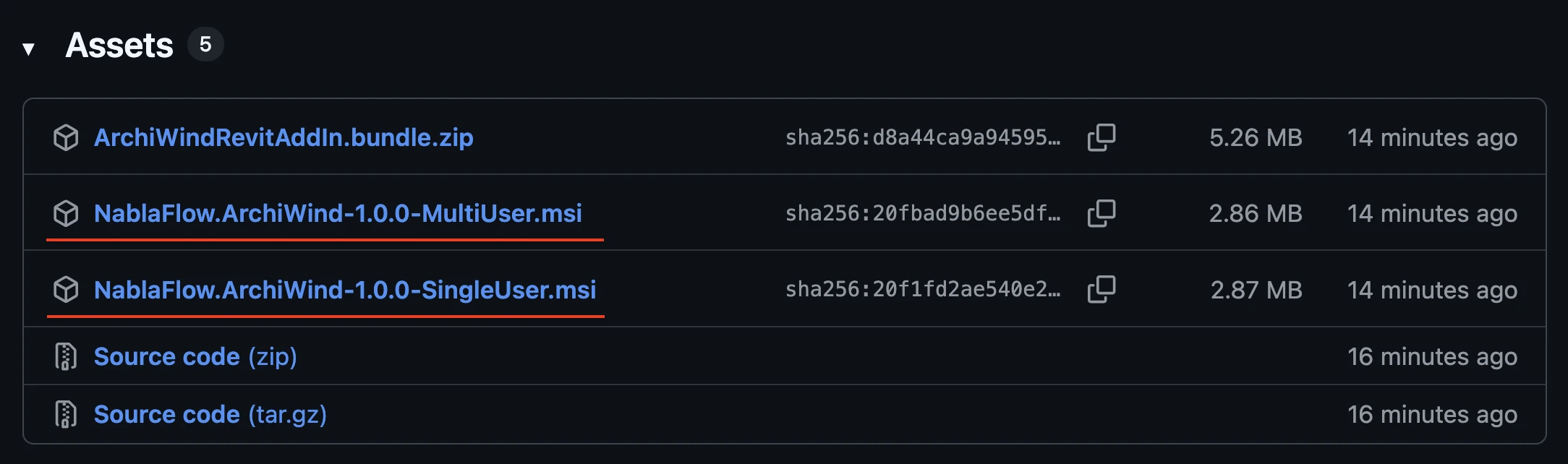Click sha256:20f1fd2ae540e2 hash text
Image resolution: width=1568 pixels, height=464 pixels.
[x=922, y=290]
